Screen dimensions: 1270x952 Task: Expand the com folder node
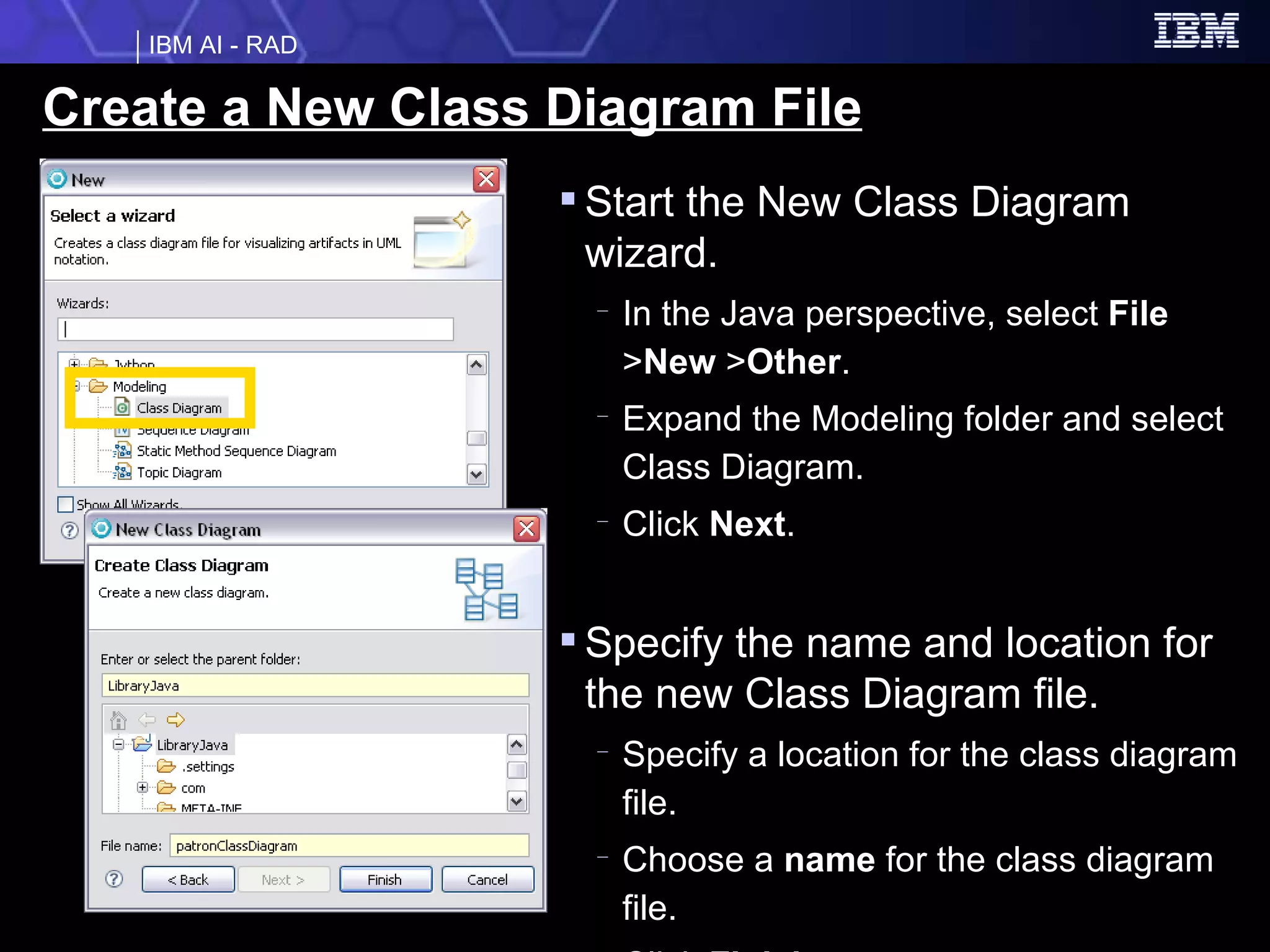[x=143, y=787]
